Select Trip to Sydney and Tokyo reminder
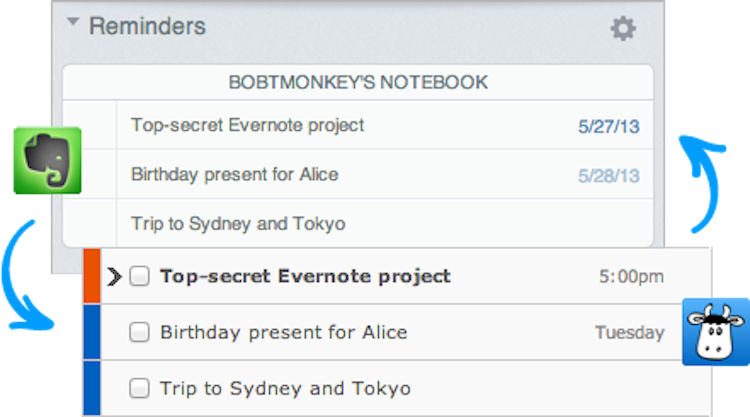 [238, 223]
